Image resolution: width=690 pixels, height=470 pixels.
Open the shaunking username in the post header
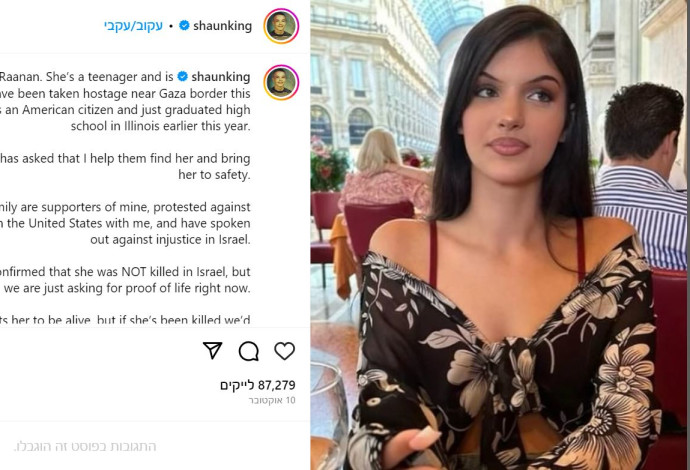[222, 26]
